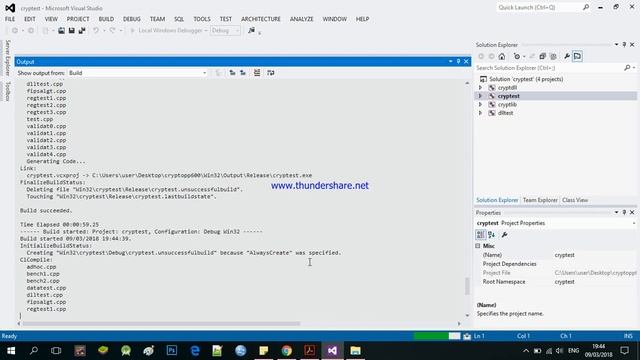This screenshot has width=640, height=360.
Task: Open the FILE menu
Action: click(10, 19)
